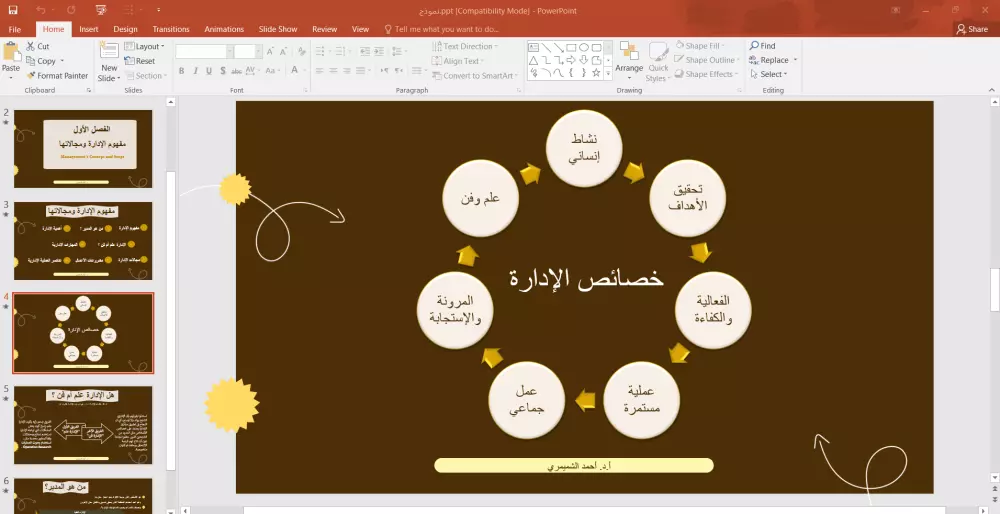1000x514 pixels.
Task: Select the Oval shape in gallery
Action: pos(584,48)
